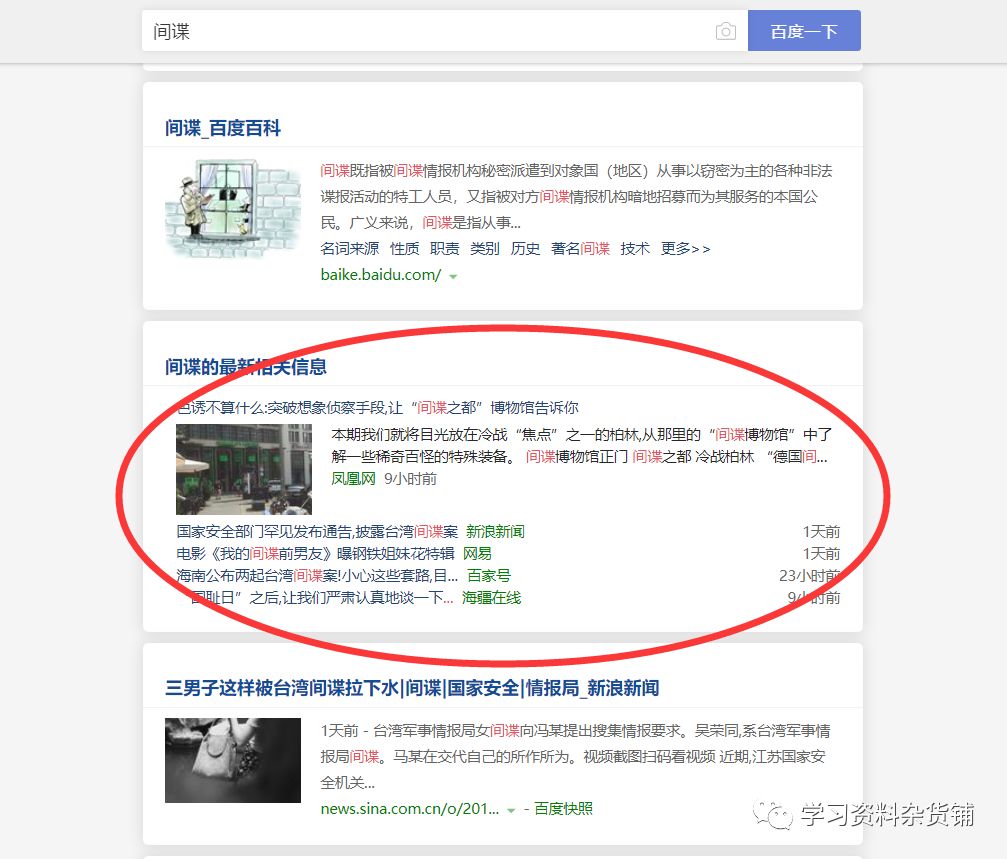Open the 历史 sublink
The height and width of the screenshot is (859, 1007).
(x=525, y=248)
